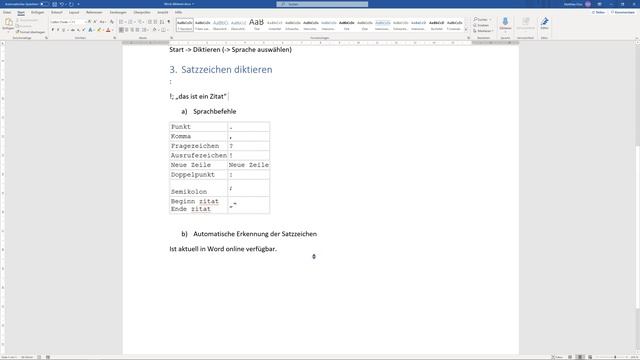Image resolution: width=640 pixels, height=360 pixels.
Task: Open Markieren select dropdown
Action: [484, 31]
